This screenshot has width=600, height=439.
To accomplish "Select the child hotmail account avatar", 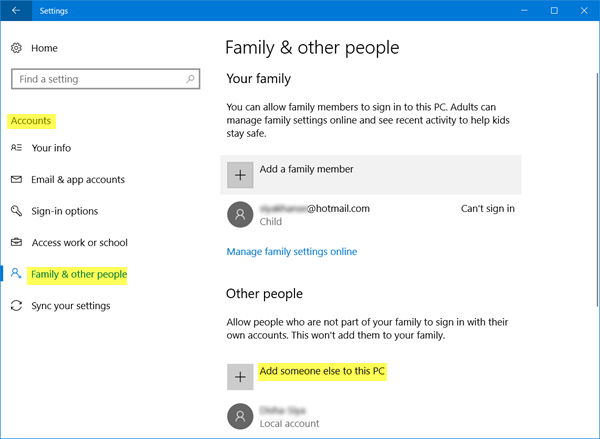I will pos(240,215).
